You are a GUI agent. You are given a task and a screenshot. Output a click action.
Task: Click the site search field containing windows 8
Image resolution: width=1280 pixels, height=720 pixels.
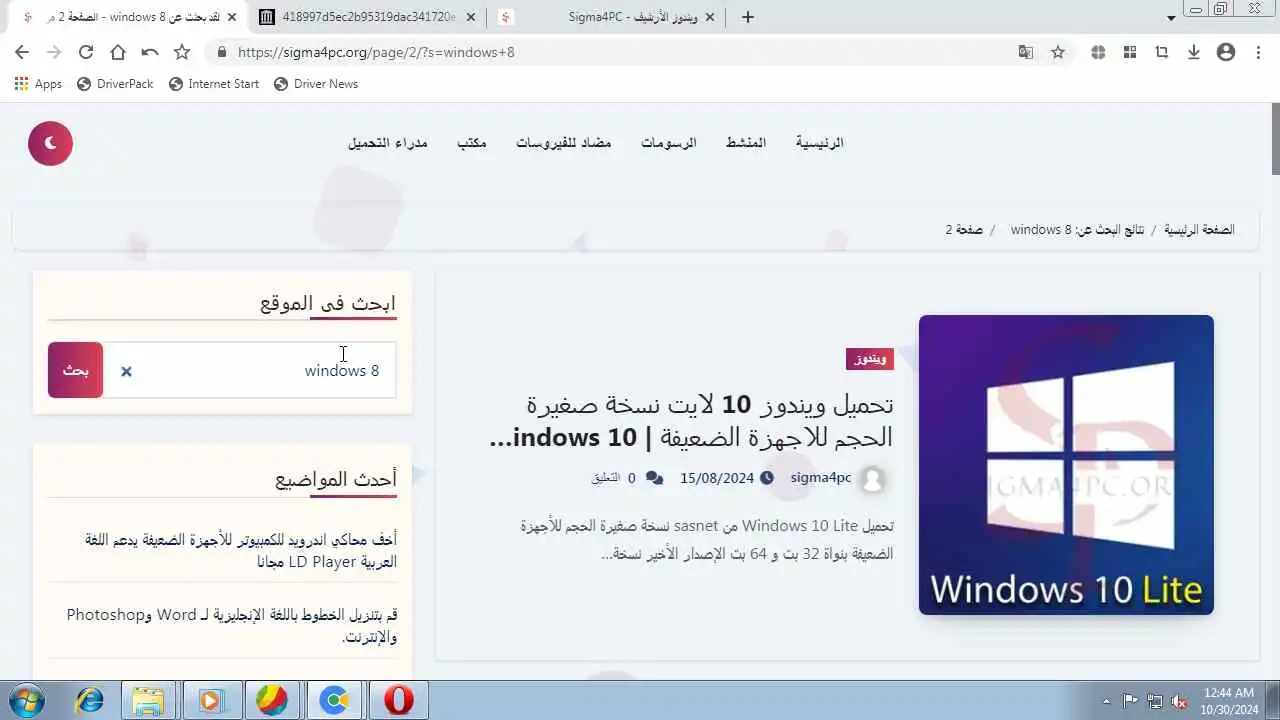250,370
